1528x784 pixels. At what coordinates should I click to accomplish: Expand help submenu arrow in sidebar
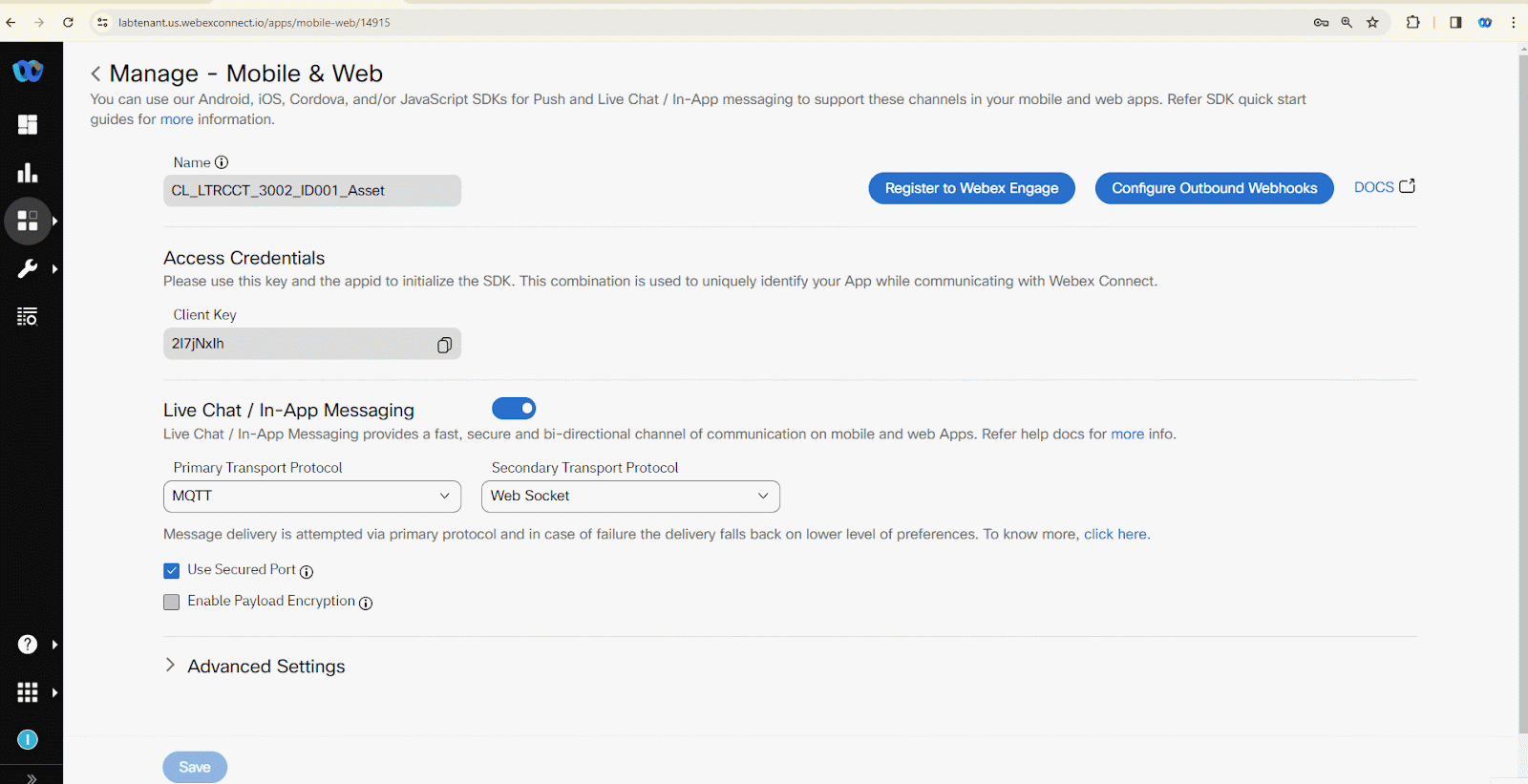click(x=55, y=645)
